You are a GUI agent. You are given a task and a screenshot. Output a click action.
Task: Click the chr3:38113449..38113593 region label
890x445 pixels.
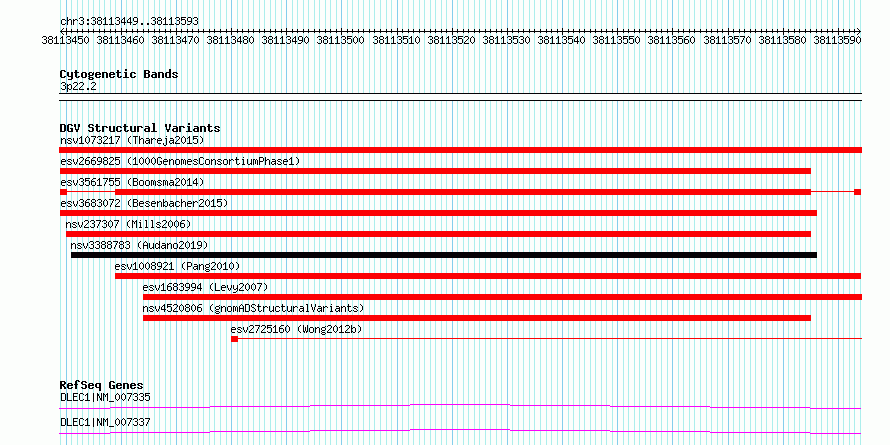(129, 21)
